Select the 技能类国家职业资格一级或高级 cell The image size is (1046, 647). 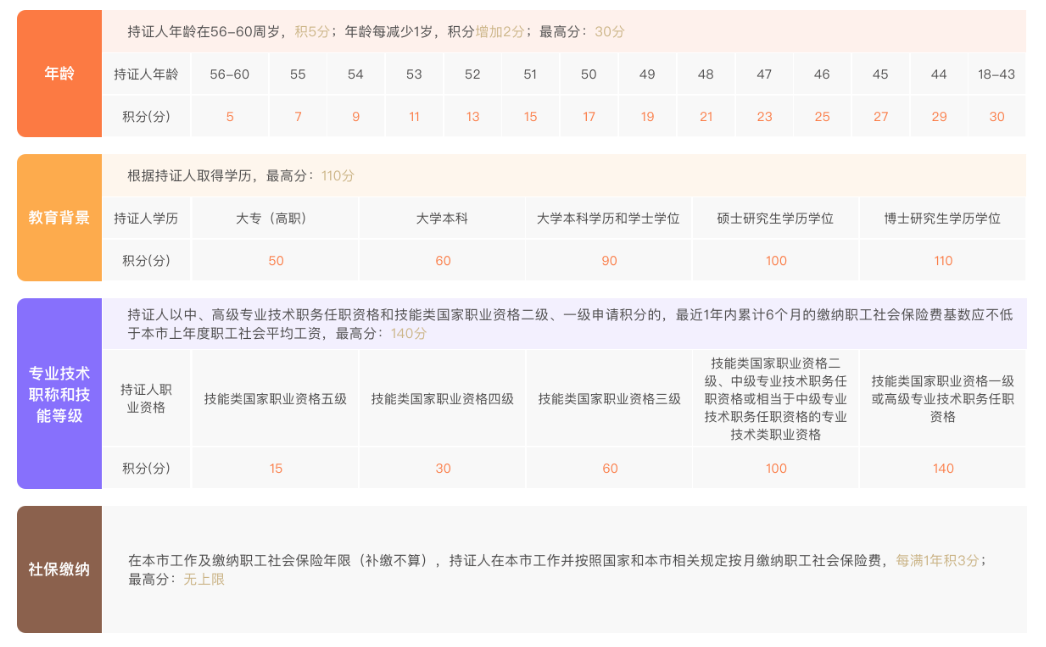pos(943,398)
